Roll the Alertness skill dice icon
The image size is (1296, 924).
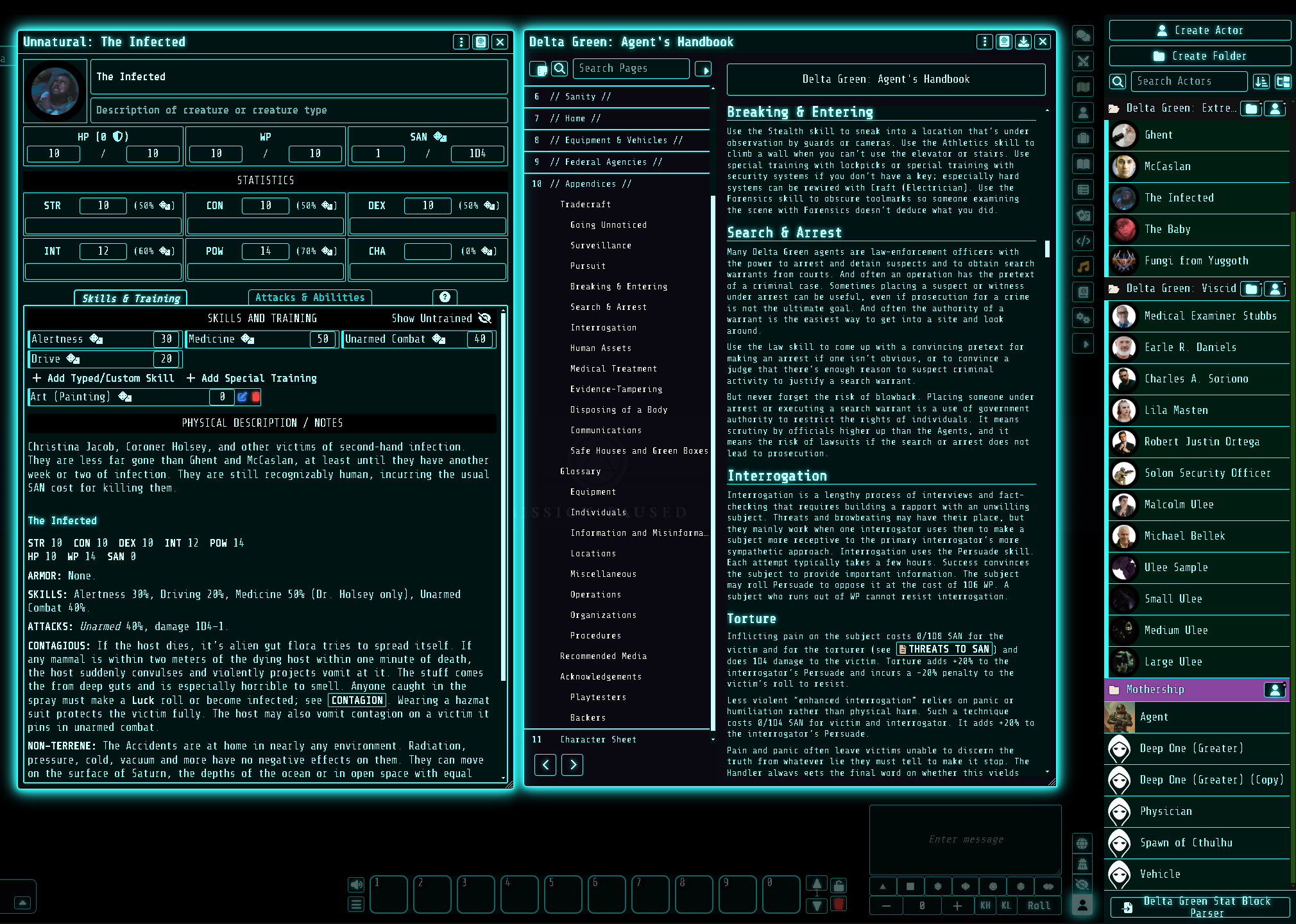[96, 339]
